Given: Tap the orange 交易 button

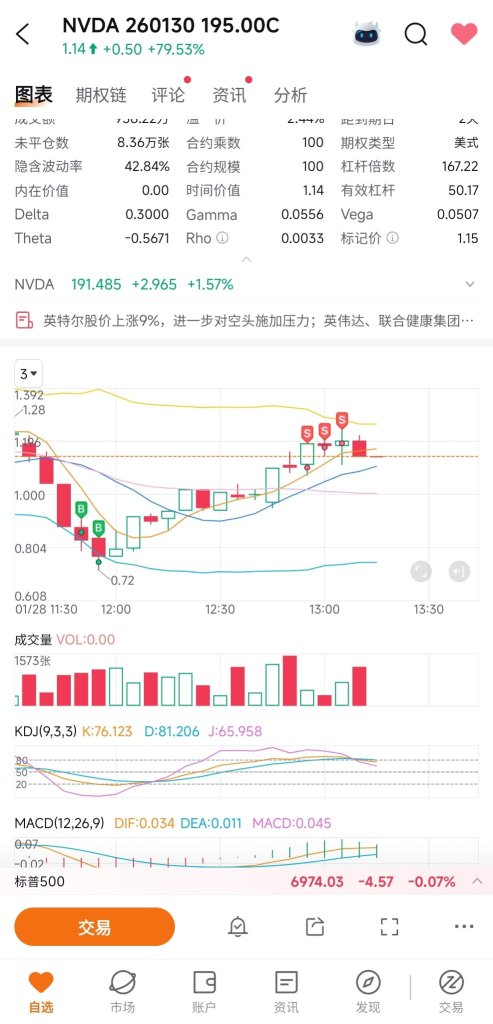Looking at the screenshot, I should pyautogui.click(x=95, y=927).
